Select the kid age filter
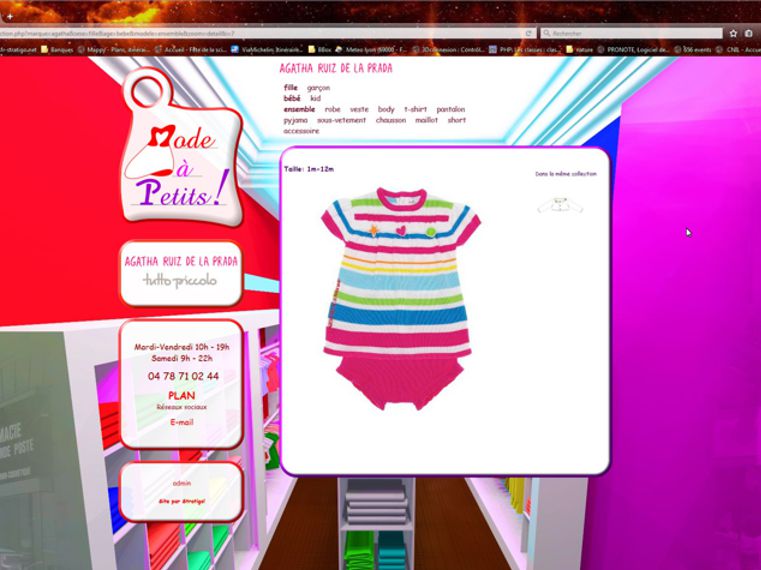The image size is (761, 570). click(x=315, y=98)
